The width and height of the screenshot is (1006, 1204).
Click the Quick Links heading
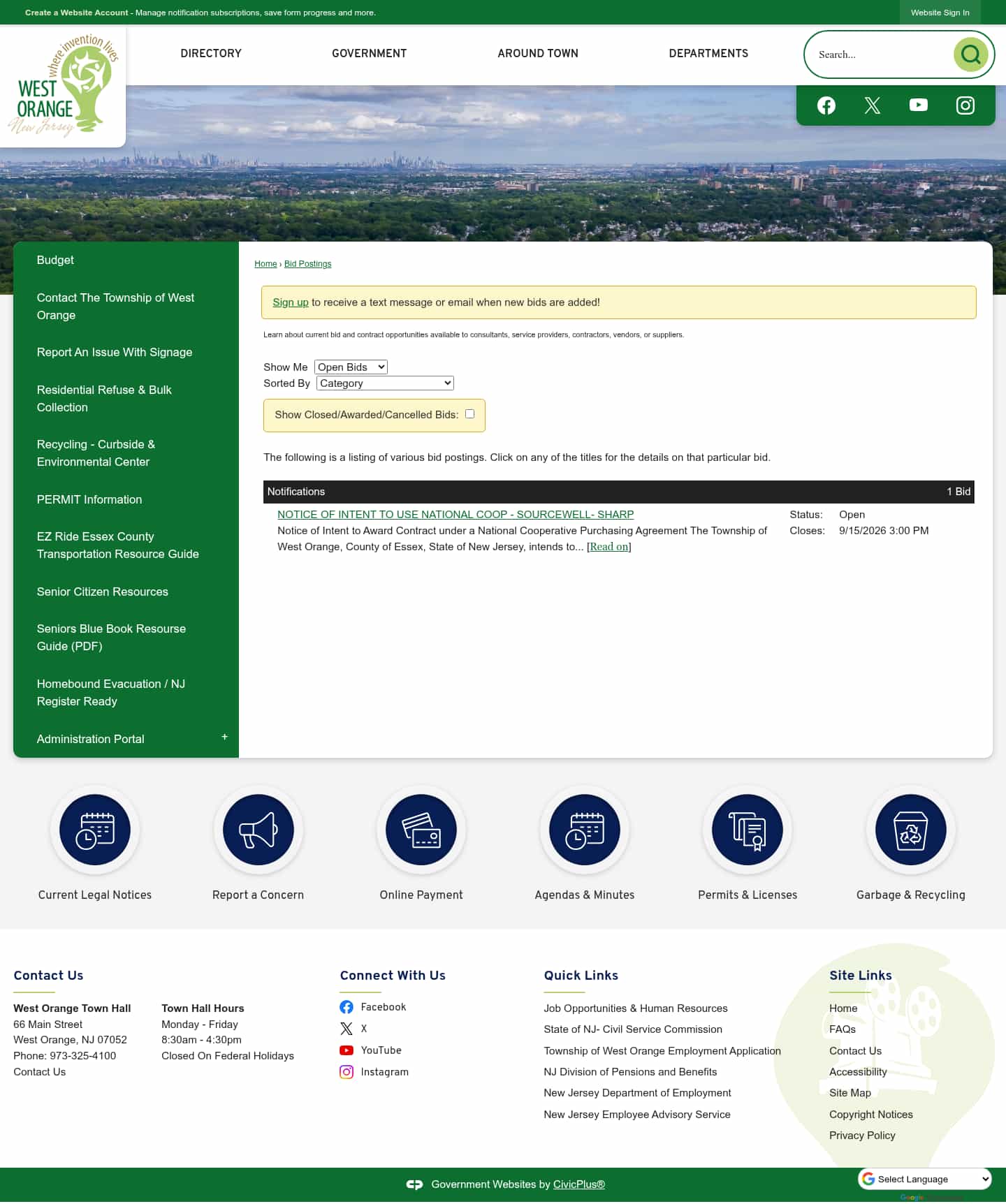pos(581,976)
